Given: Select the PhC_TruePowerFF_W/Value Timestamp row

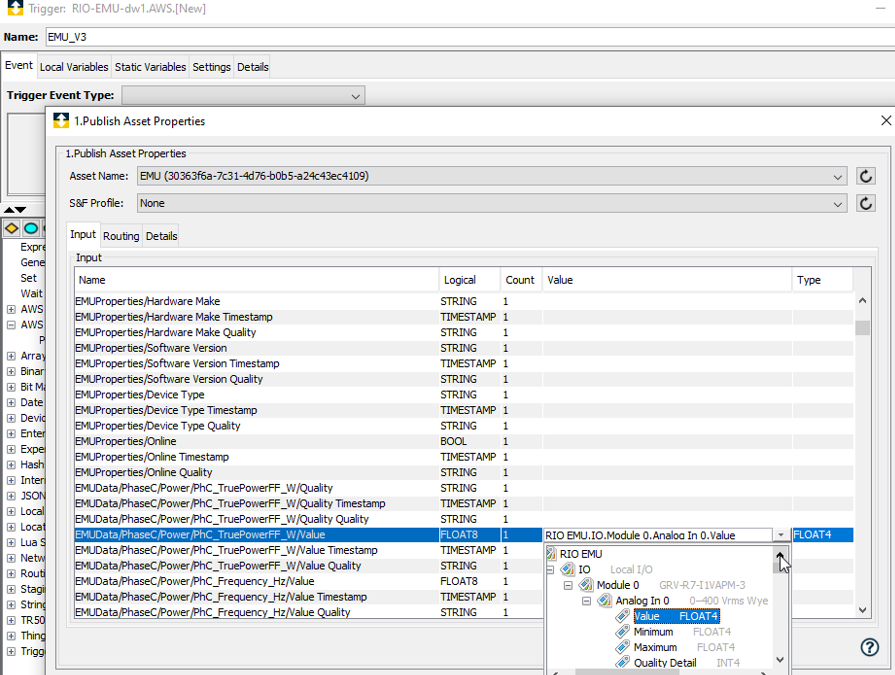Looking at the screenshot, I should (x=309, y=551).
